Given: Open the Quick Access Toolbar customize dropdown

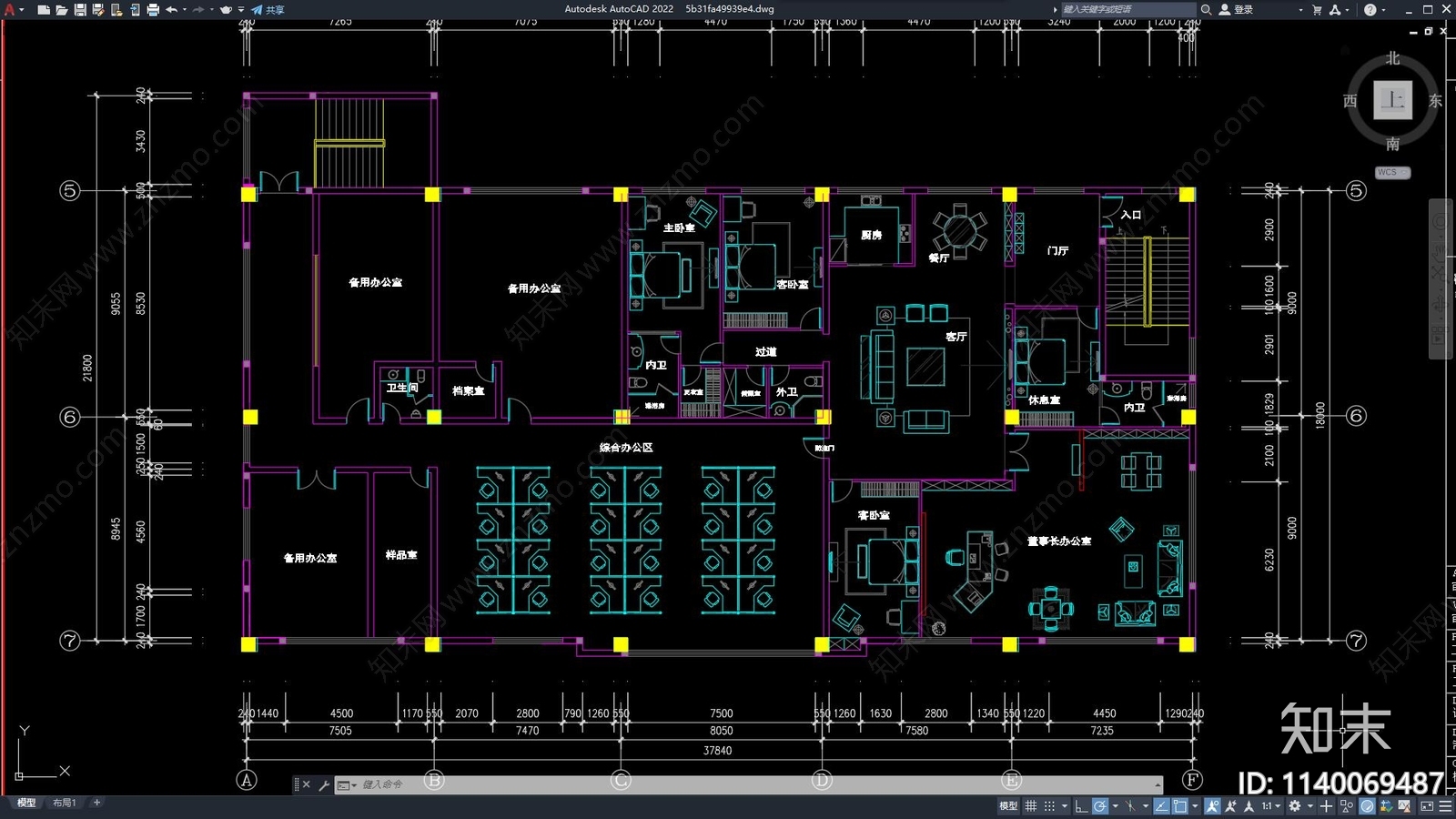Looking at the screenshot, I should coord(241,9).
